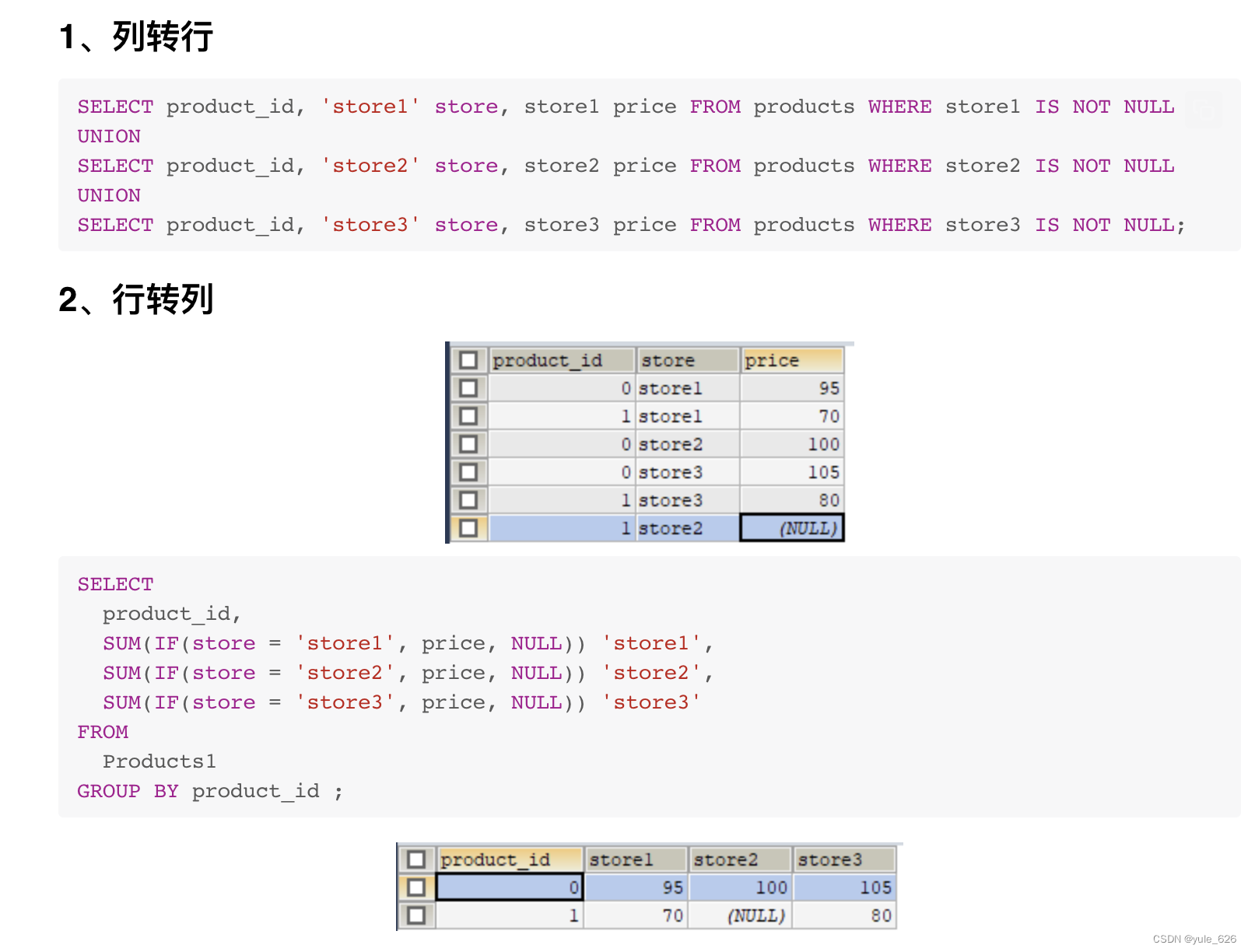Check result row with store1 value 95

(416, 887)
